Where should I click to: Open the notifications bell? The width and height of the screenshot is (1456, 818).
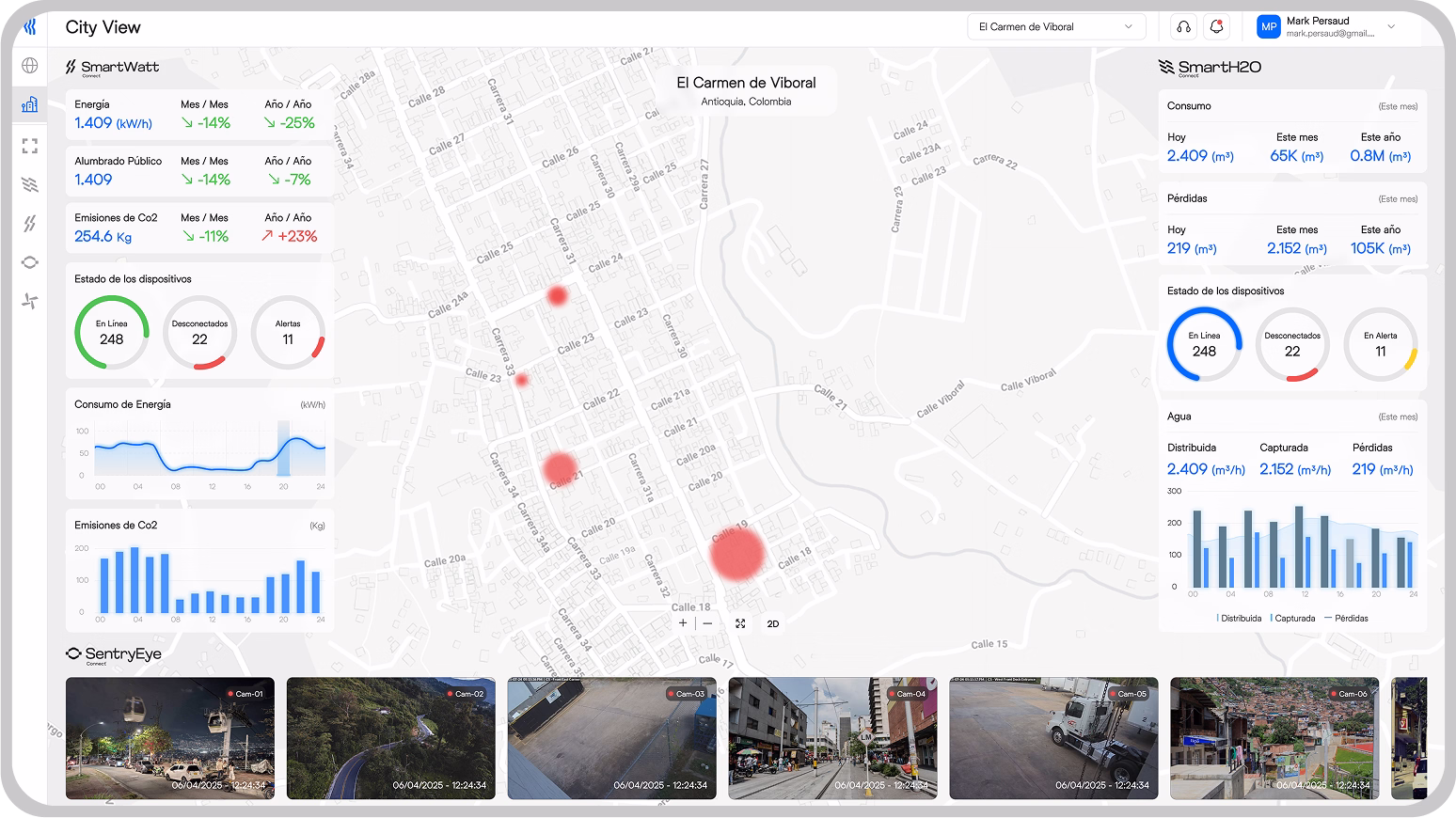tap(1216, 27)
